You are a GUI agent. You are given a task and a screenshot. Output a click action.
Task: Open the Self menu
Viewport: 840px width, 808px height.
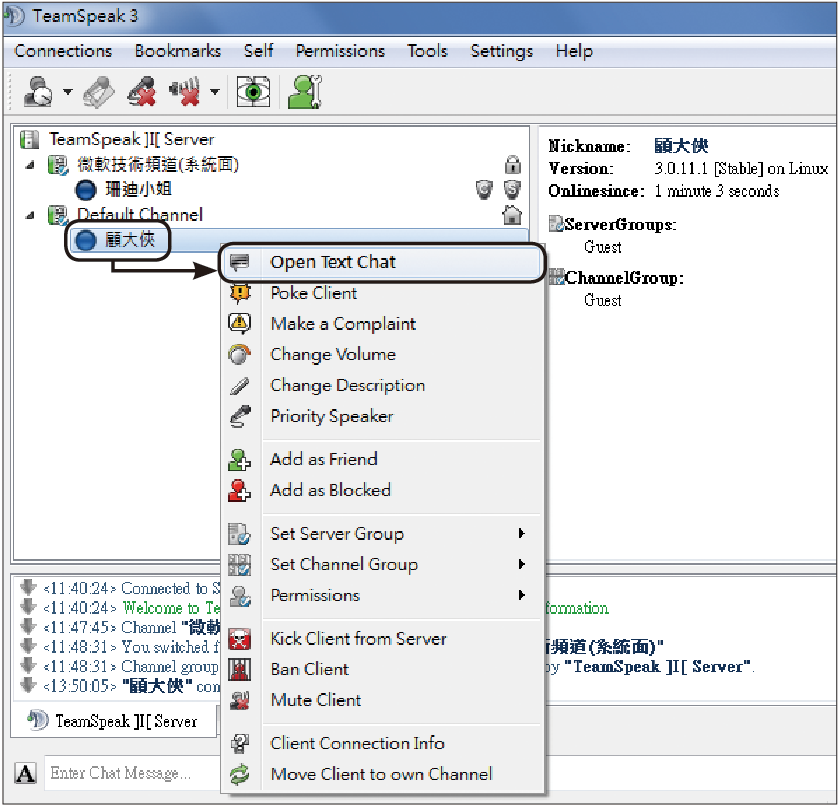click(x=258, y=51)
